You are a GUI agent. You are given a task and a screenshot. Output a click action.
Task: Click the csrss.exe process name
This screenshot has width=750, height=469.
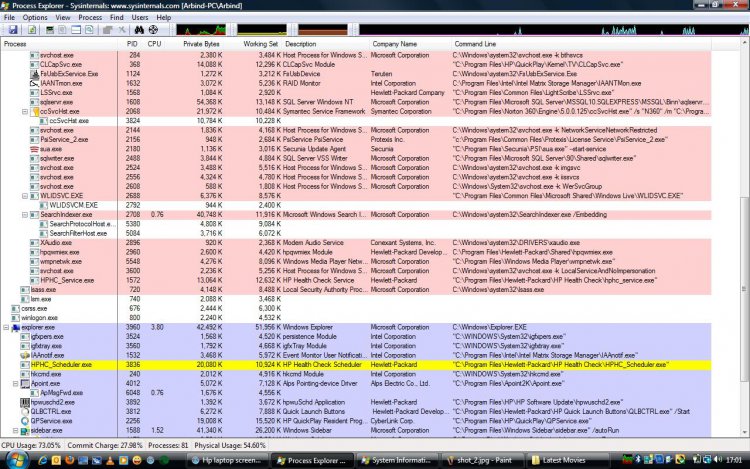[x=34, y=308]
